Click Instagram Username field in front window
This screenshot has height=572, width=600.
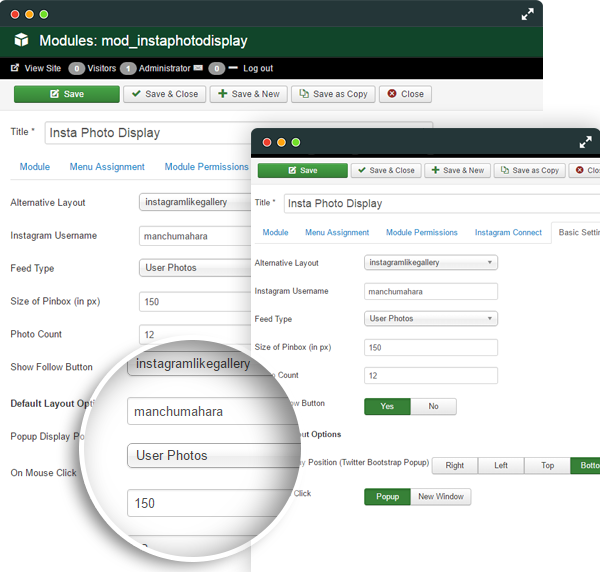(431, 292)
